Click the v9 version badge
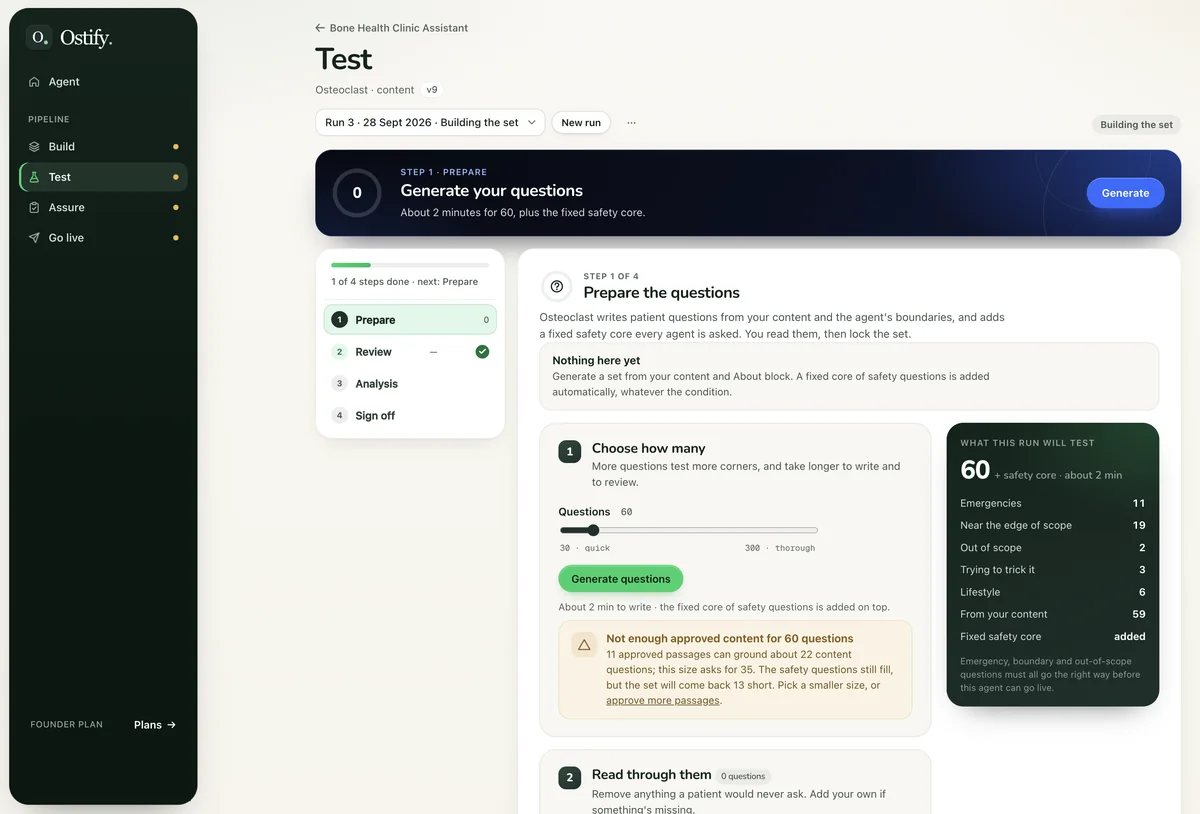 pos(432,90)
